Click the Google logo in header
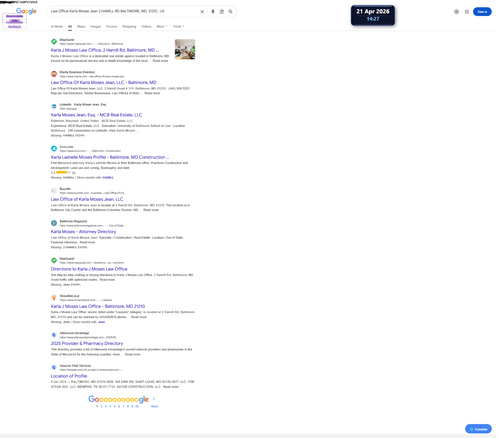The height and width of the screenshot is (438, 500). coord(26,11)
